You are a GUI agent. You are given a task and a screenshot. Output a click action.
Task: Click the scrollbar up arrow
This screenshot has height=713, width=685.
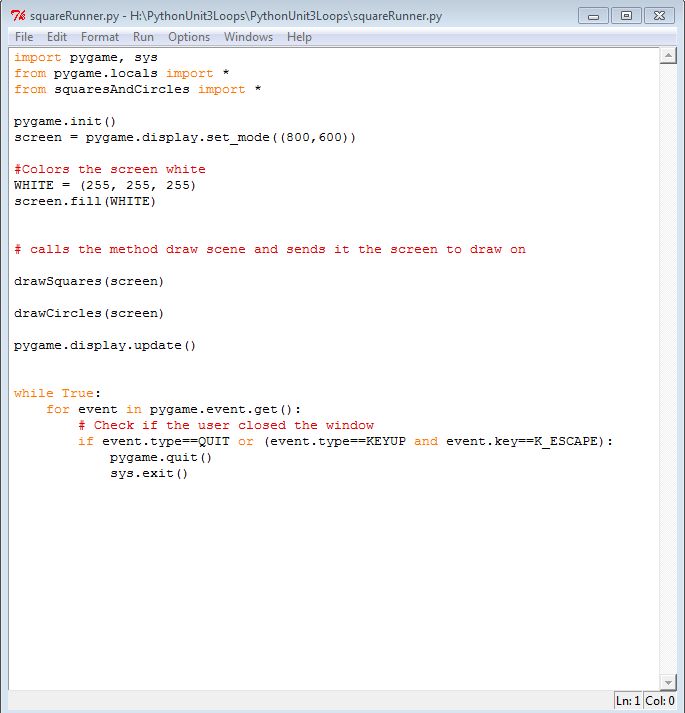(x=668, y=56)
